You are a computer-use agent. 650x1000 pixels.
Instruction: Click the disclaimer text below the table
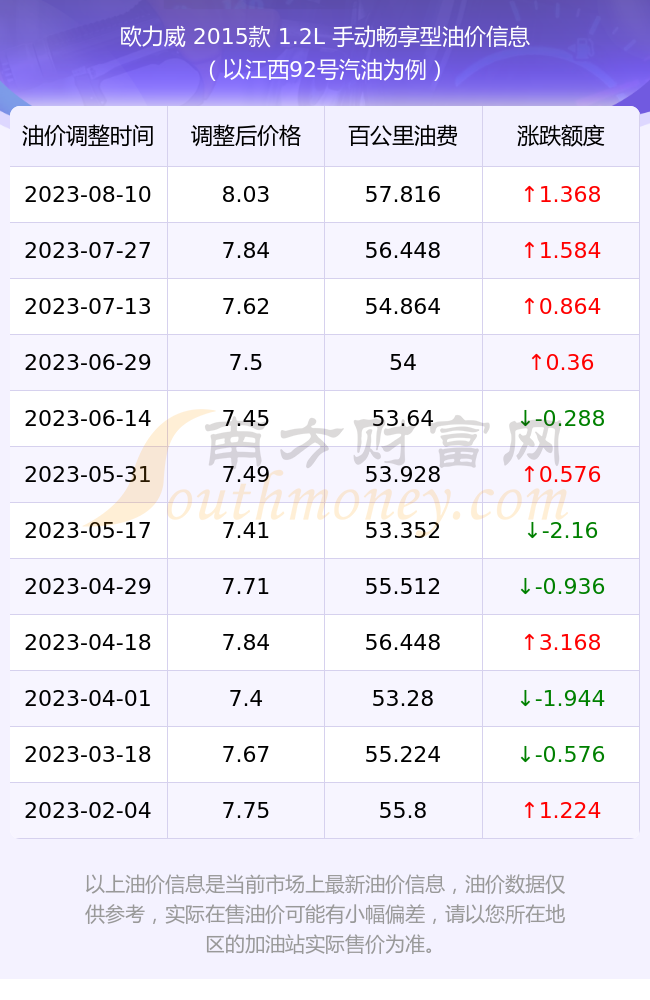(x=325, y=914)
